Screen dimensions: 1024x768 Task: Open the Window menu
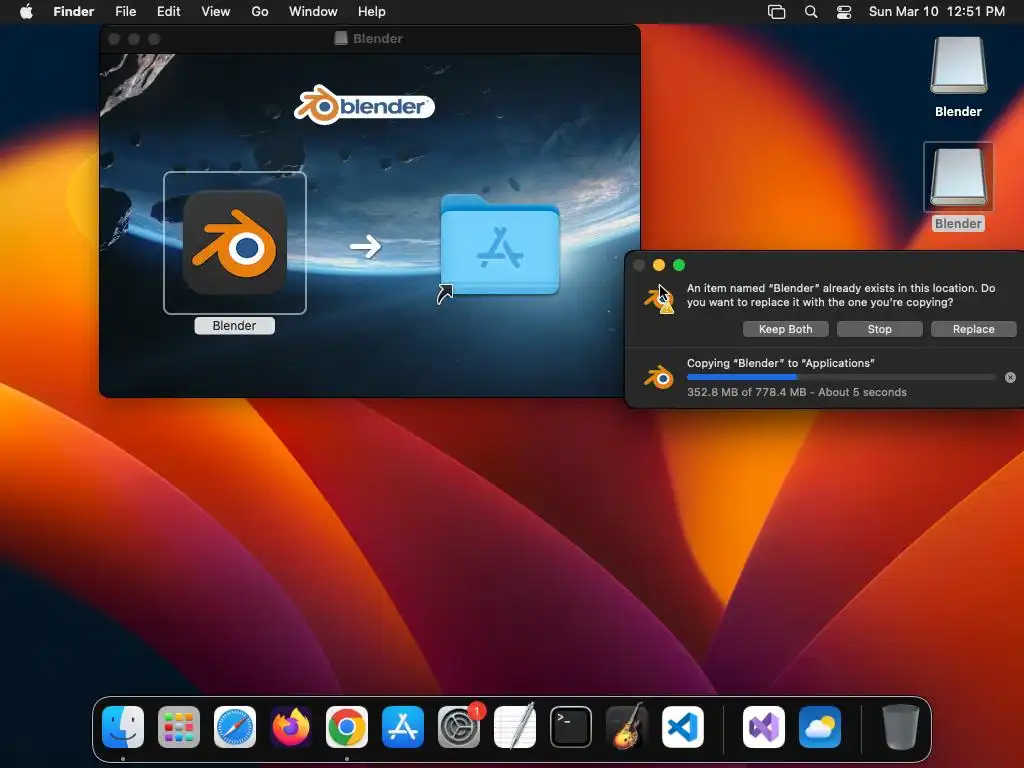(x=313, y=12)
